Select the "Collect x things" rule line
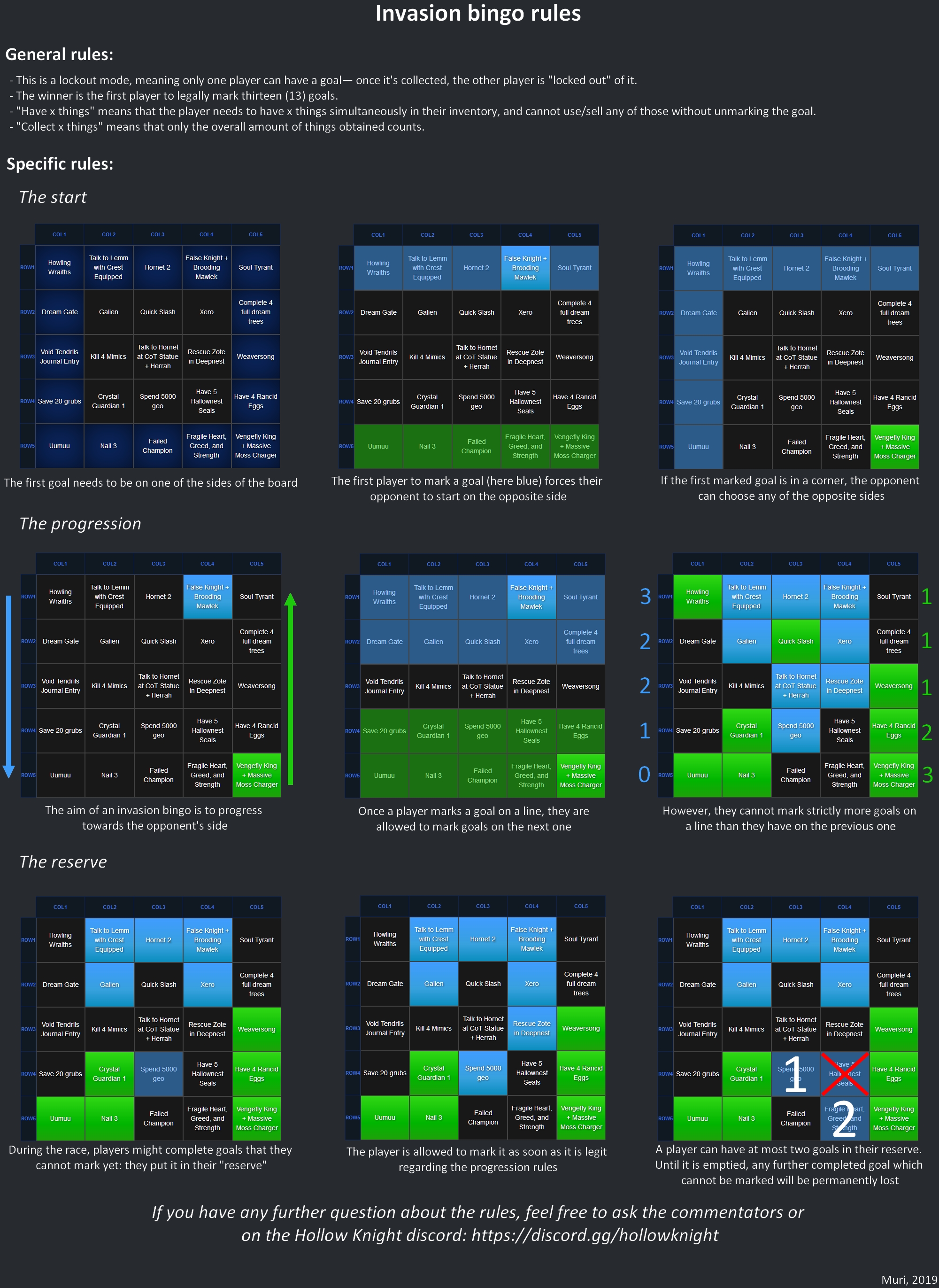The height and width of the screenshot is (1288, 939). pos(216,127)
